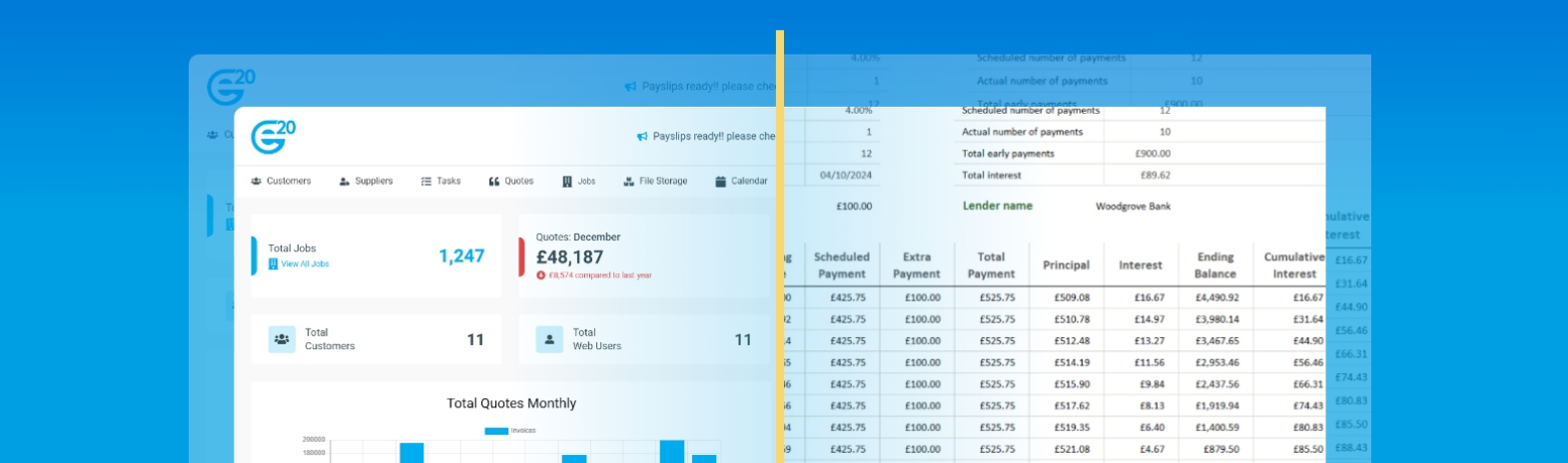Viewport: 1568px width, 463px height.
Task: Select the Total interest label cell
Action: click(991, 176)
